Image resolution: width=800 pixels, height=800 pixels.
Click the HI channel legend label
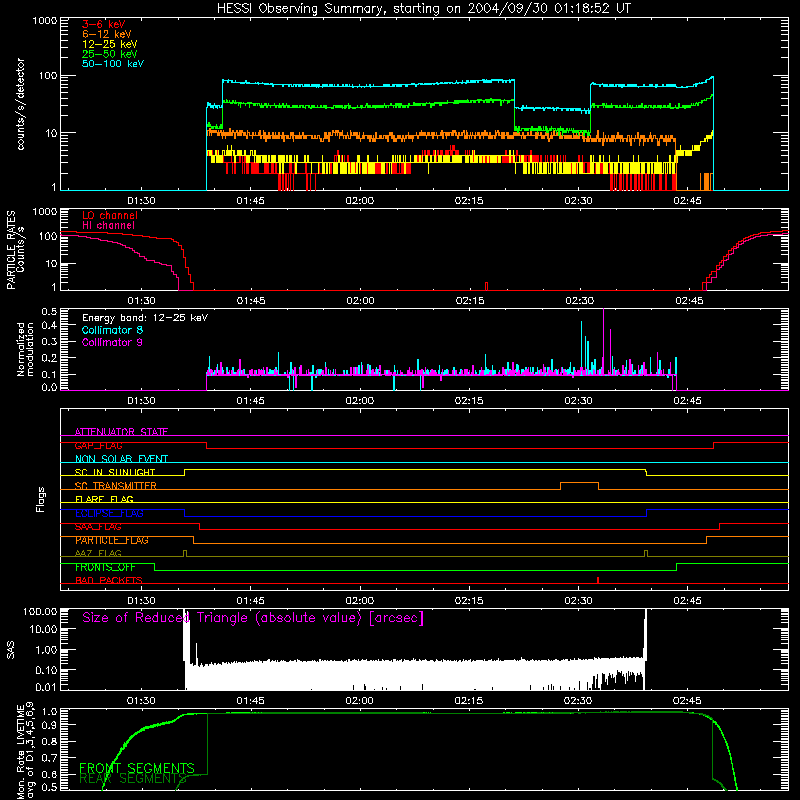(x=109, y=226)
